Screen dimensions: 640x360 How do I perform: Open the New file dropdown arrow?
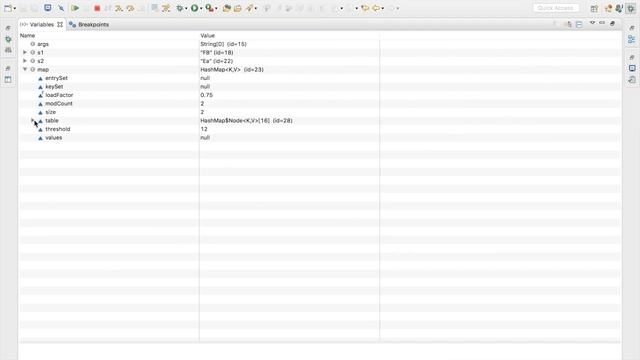pos(15,8)
